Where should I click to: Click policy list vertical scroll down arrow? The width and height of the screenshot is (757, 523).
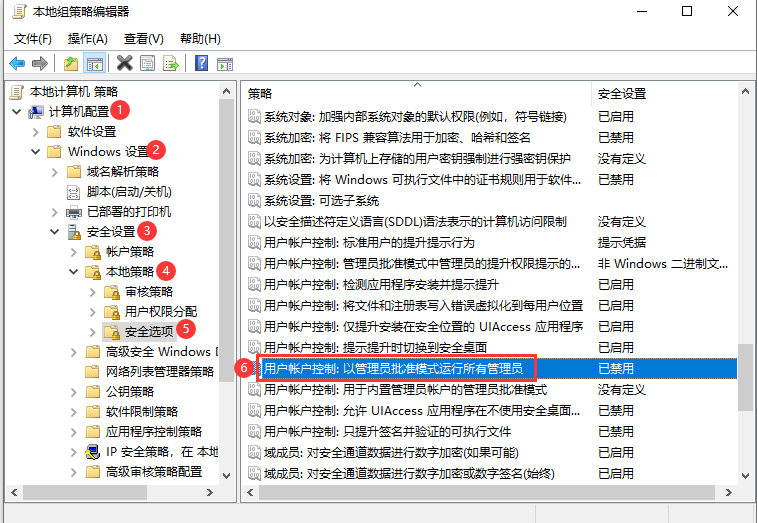click(x=745, y=475)
